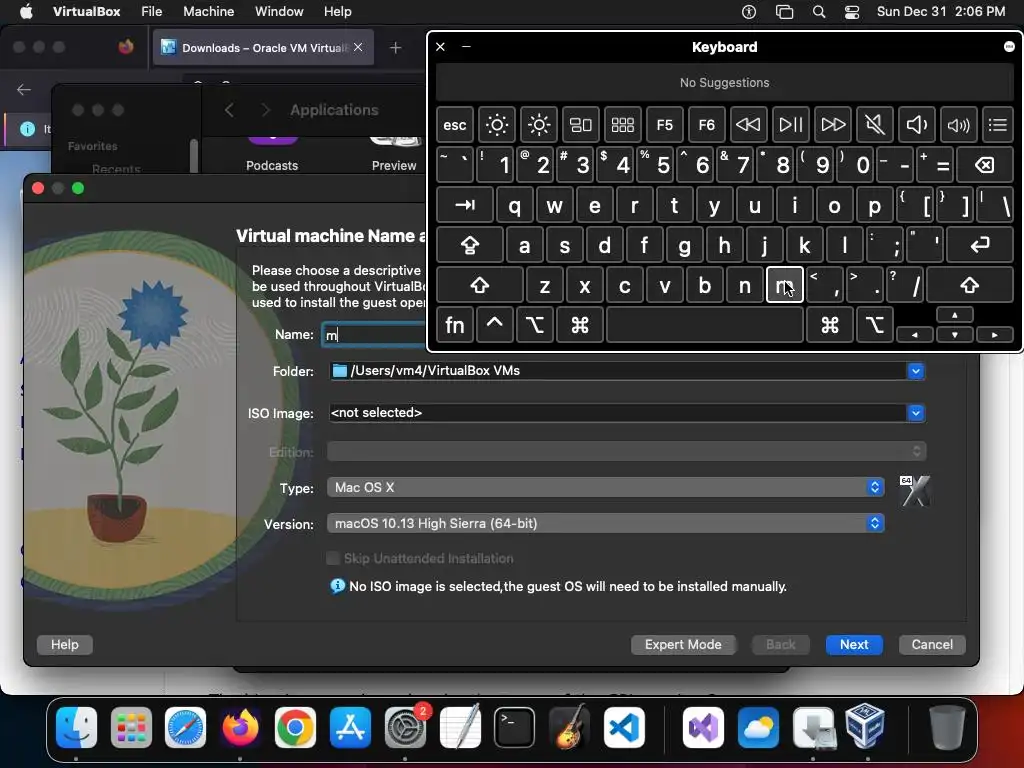This screenshot has width=1024, height=768.
Task: Click the brightness up key on Keyboard viewer
Action: tap(539, 125)
